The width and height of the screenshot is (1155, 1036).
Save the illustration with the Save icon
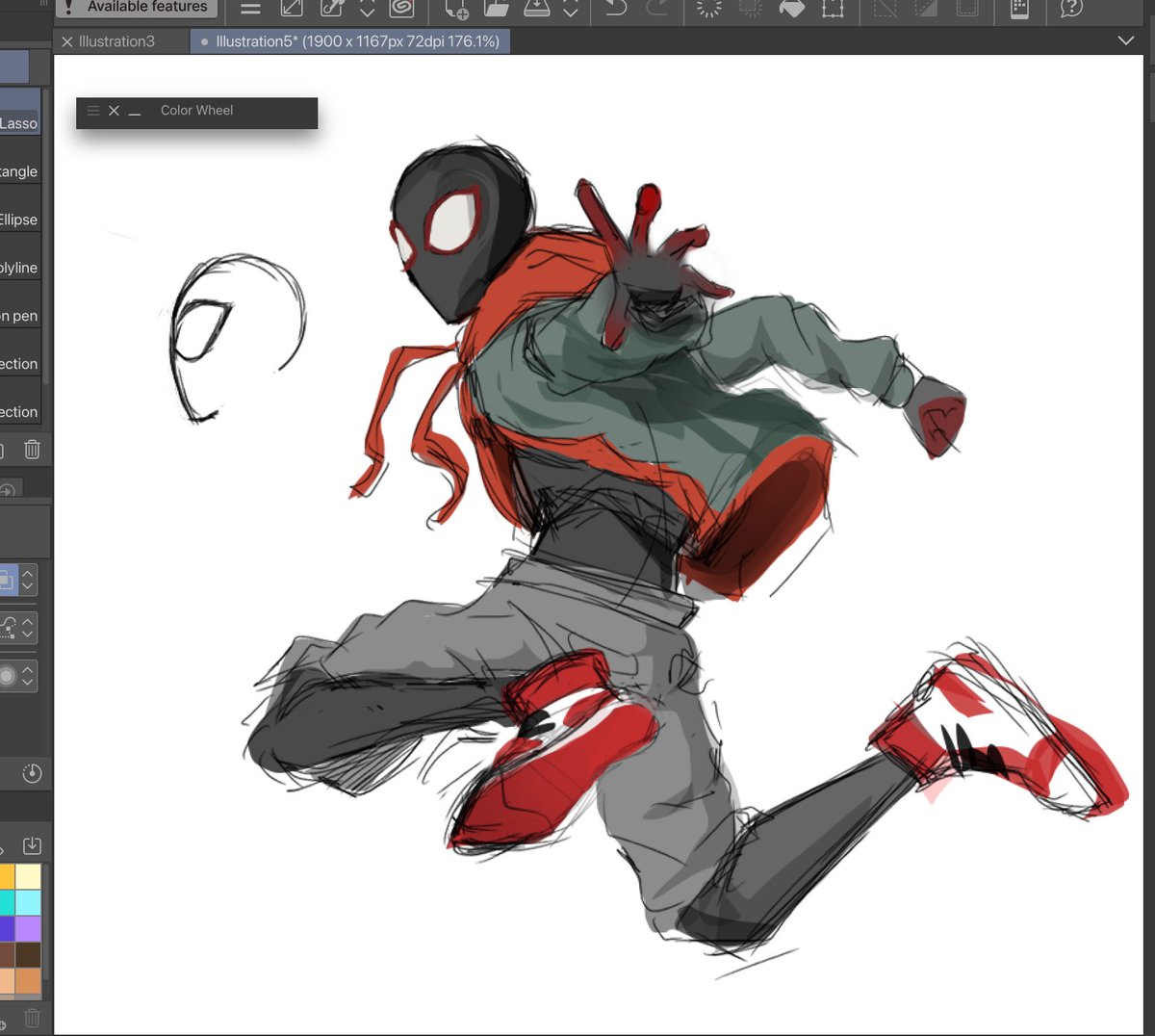(x=537, y=9)
